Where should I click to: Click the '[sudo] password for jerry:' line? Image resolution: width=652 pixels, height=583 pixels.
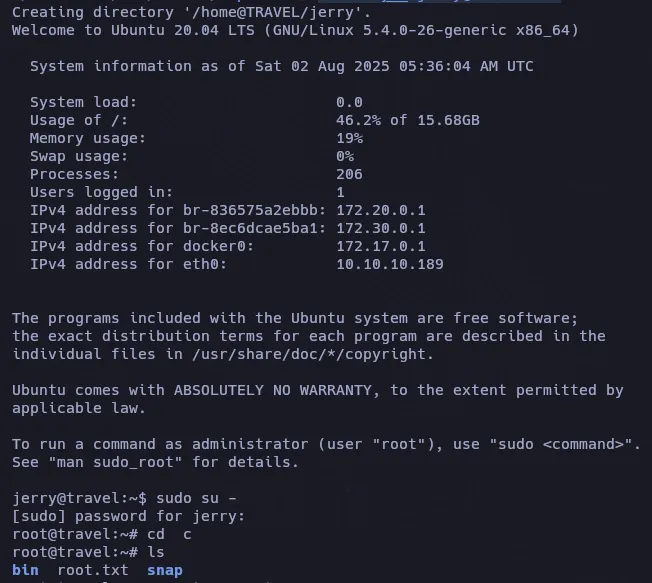128,516
